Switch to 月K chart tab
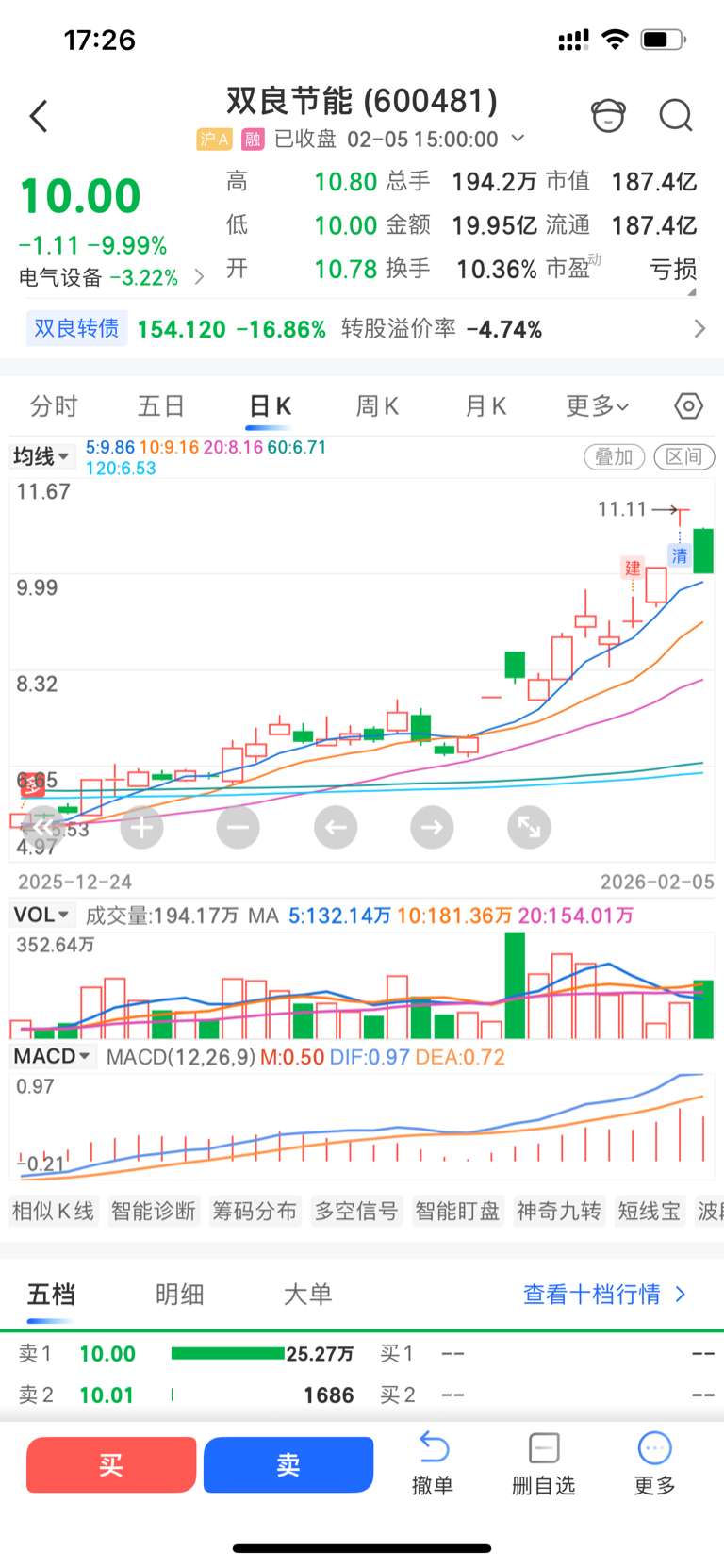Viewport: 724px width, 1568px height. click(x=485, y=406)
